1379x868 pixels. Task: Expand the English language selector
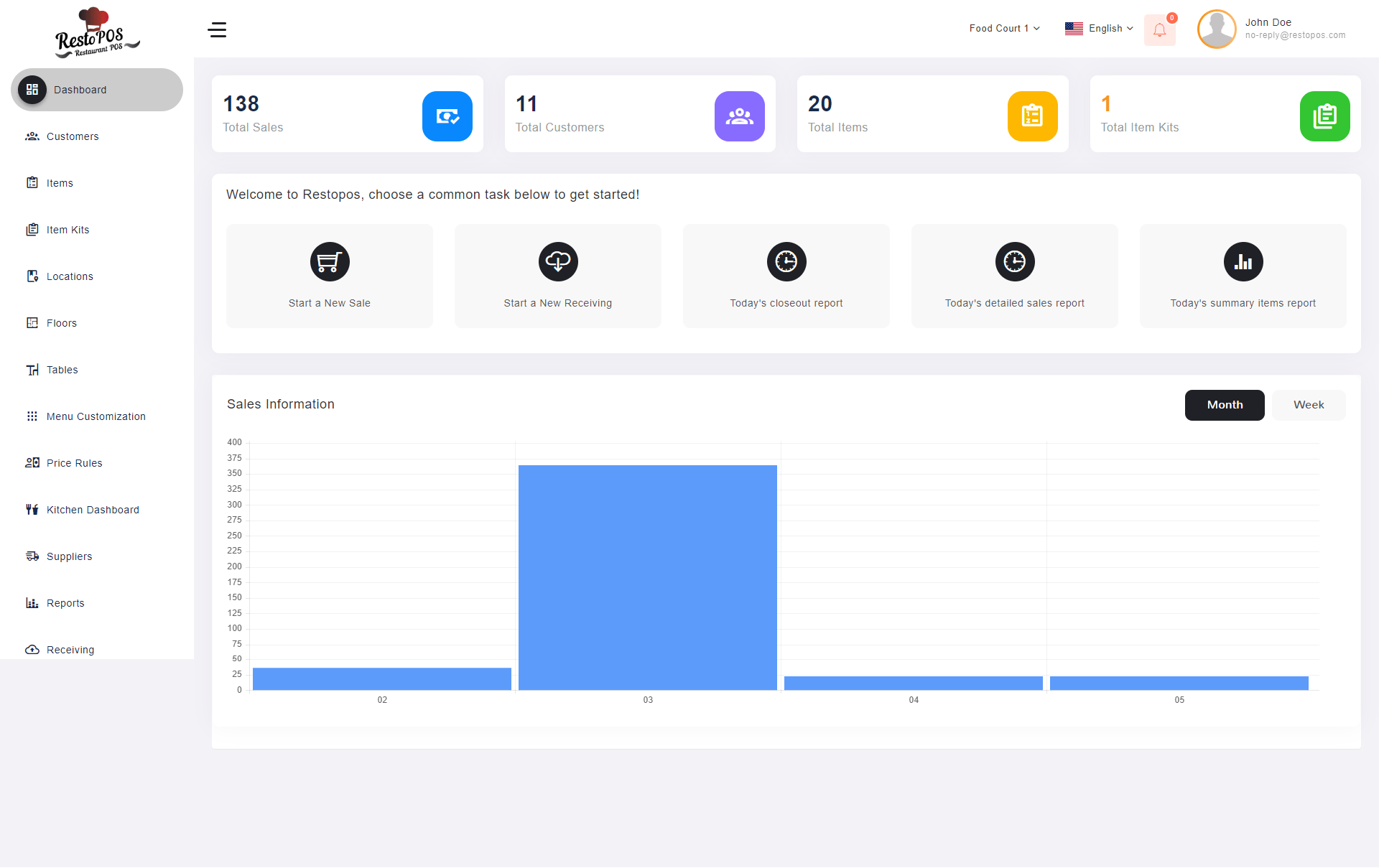1099,28
